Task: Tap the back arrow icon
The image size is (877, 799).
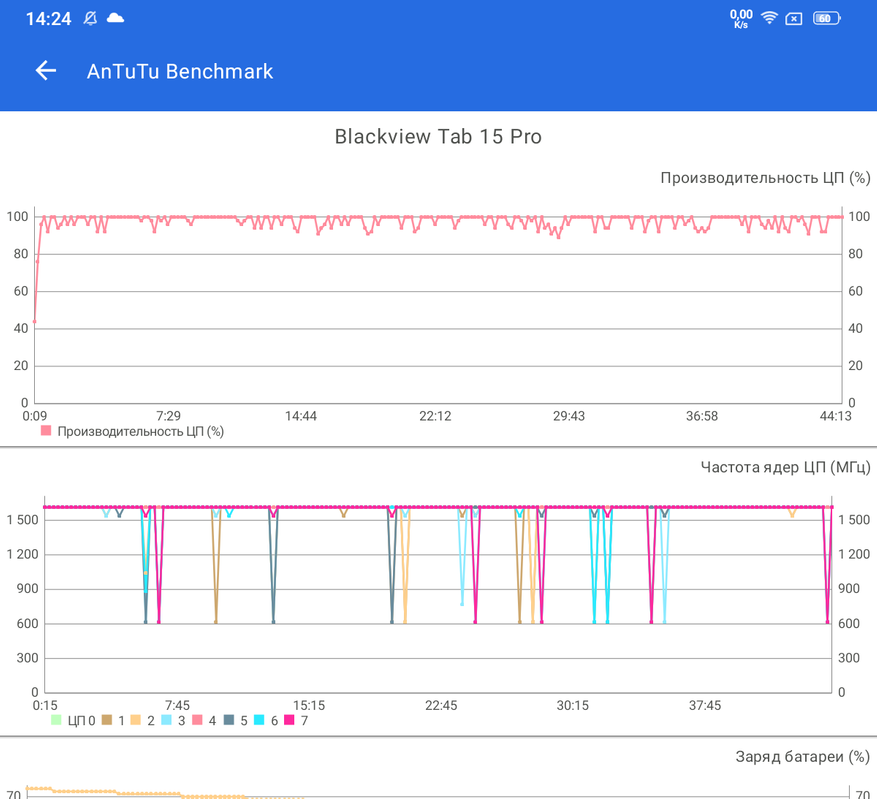Action: coord(46,71)
